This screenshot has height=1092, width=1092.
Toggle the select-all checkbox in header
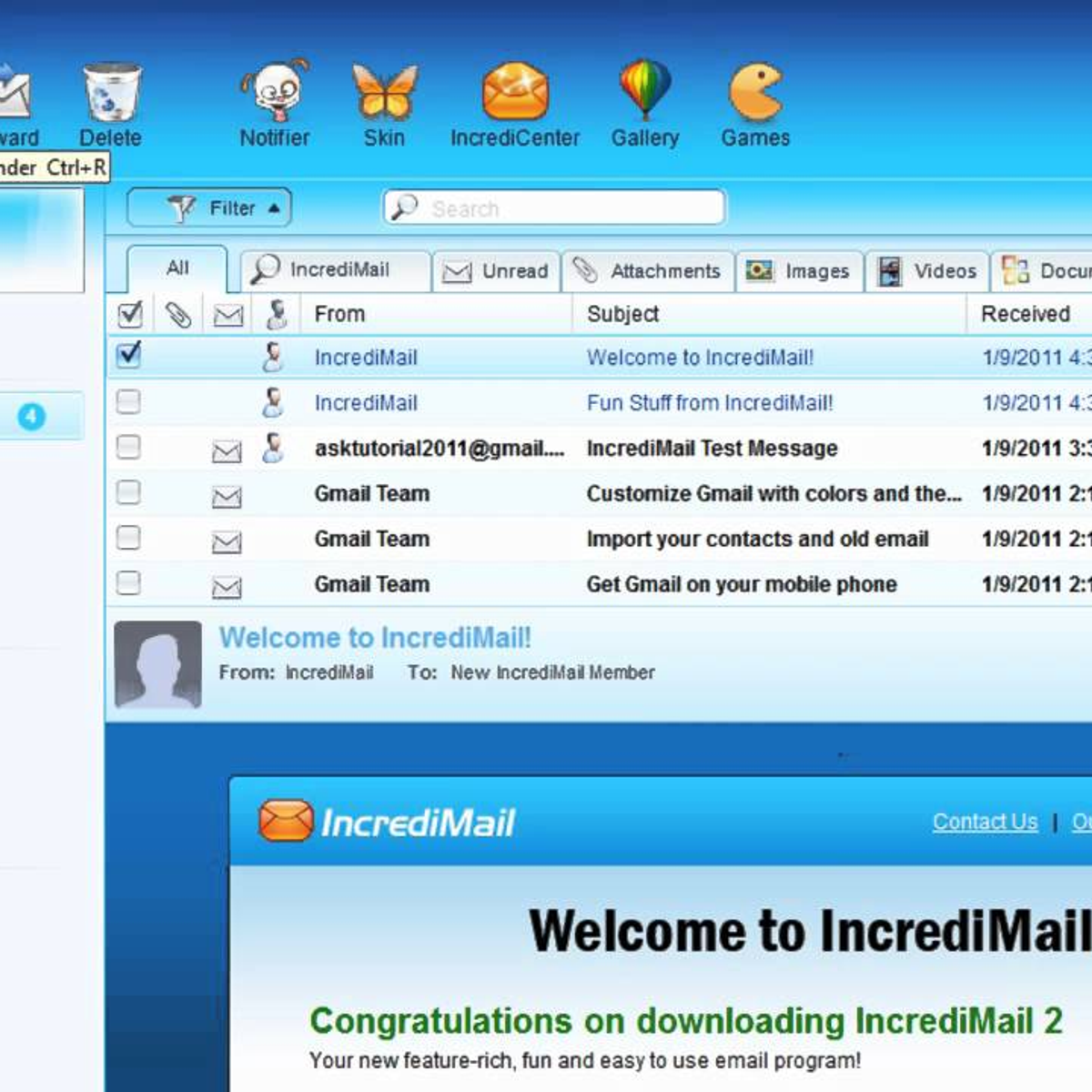point(130,315)
